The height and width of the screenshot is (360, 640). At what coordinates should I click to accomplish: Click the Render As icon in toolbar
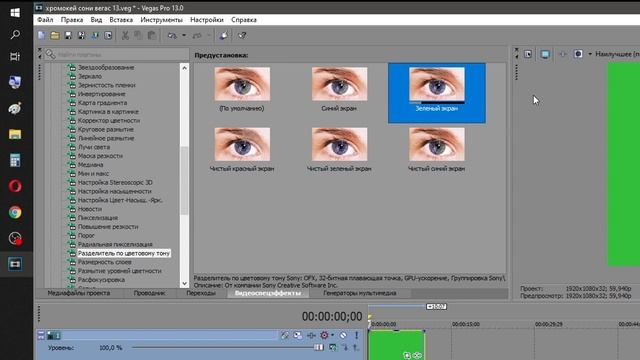pyautogui.click(x=95, y=36)
